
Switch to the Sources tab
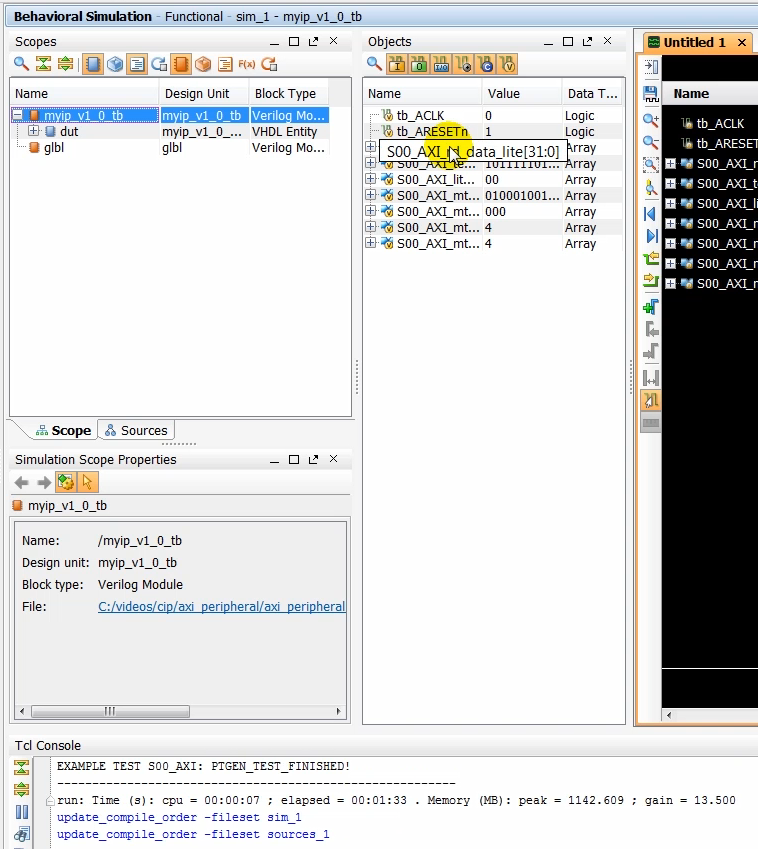tap(135, 431)
